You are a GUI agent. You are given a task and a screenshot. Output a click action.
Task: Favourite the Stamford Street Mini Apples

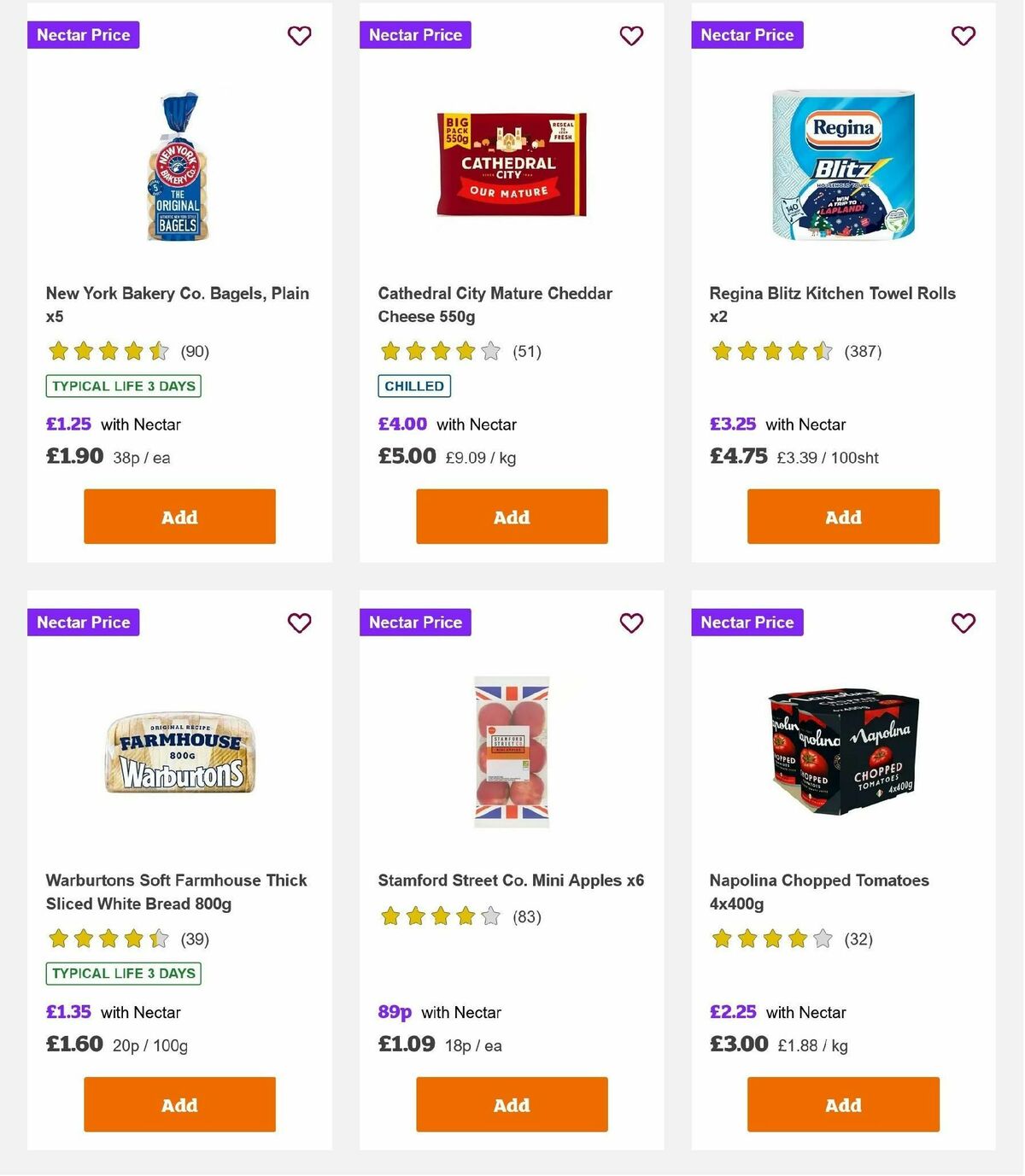click(631, 623)
